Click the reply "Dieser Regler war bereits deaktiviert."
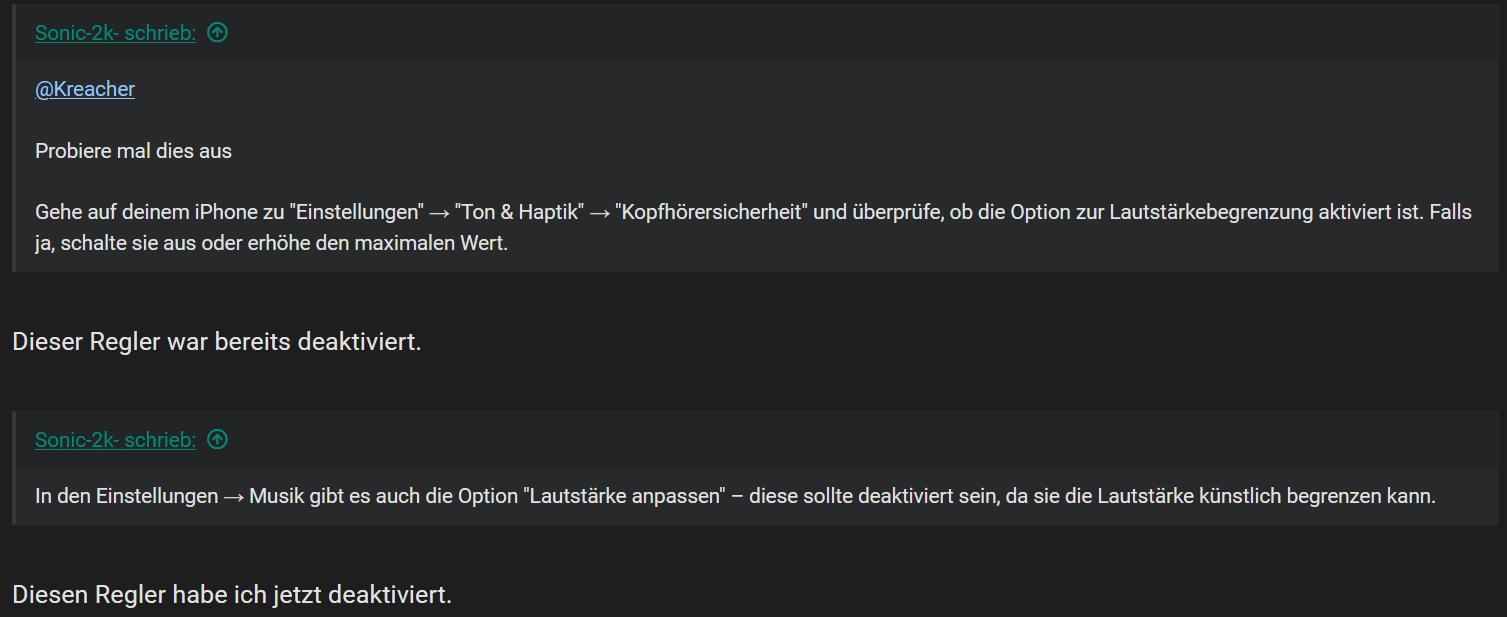 (217, 342)
